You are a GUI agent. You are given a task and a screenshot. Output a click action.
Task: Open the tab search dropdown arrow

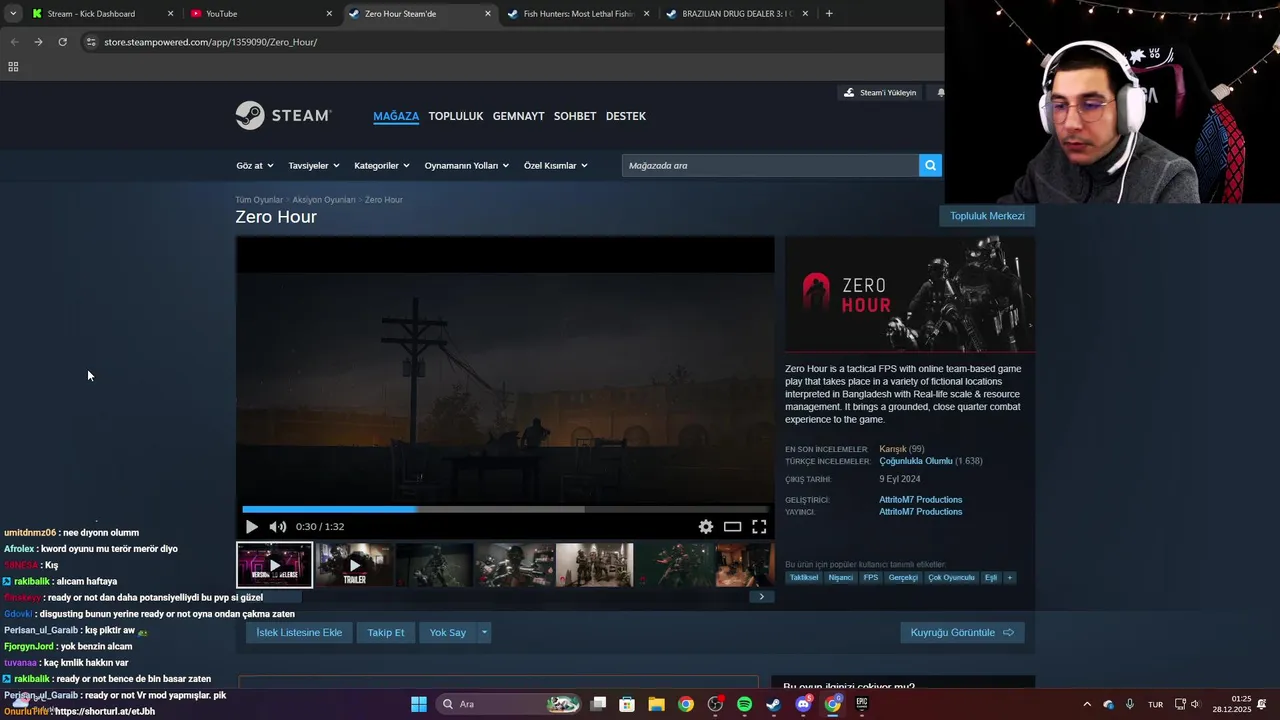tap(12, 14)
